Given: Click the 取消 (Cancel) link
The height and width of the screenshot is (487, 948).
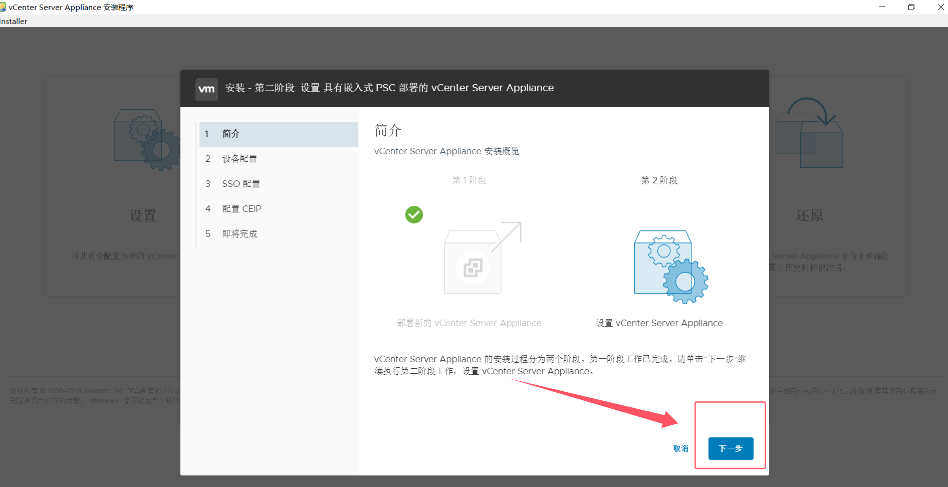Looking at the screenshot, I should coord(681,449).
